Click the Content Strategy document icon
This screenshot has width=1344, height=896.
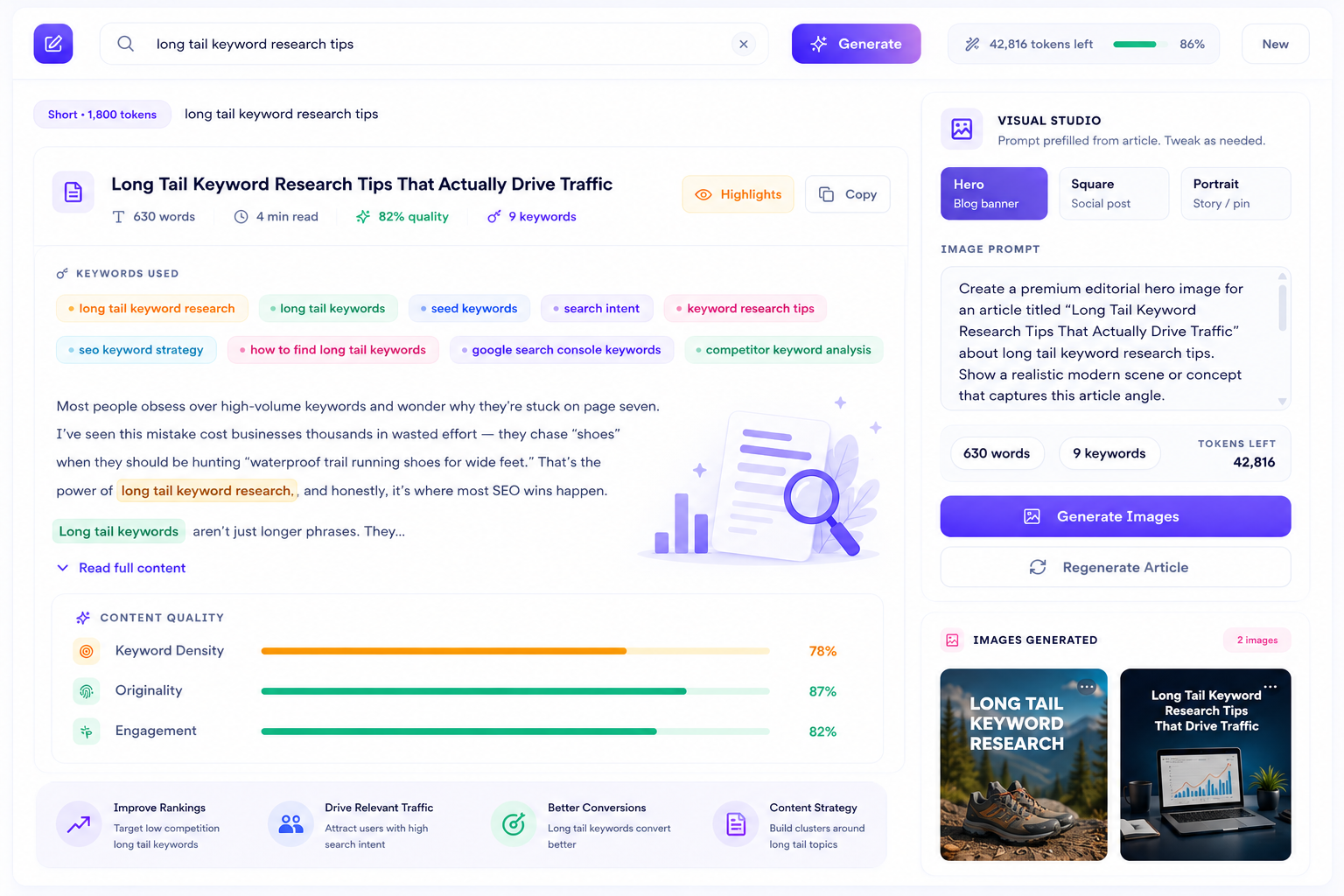736,824
